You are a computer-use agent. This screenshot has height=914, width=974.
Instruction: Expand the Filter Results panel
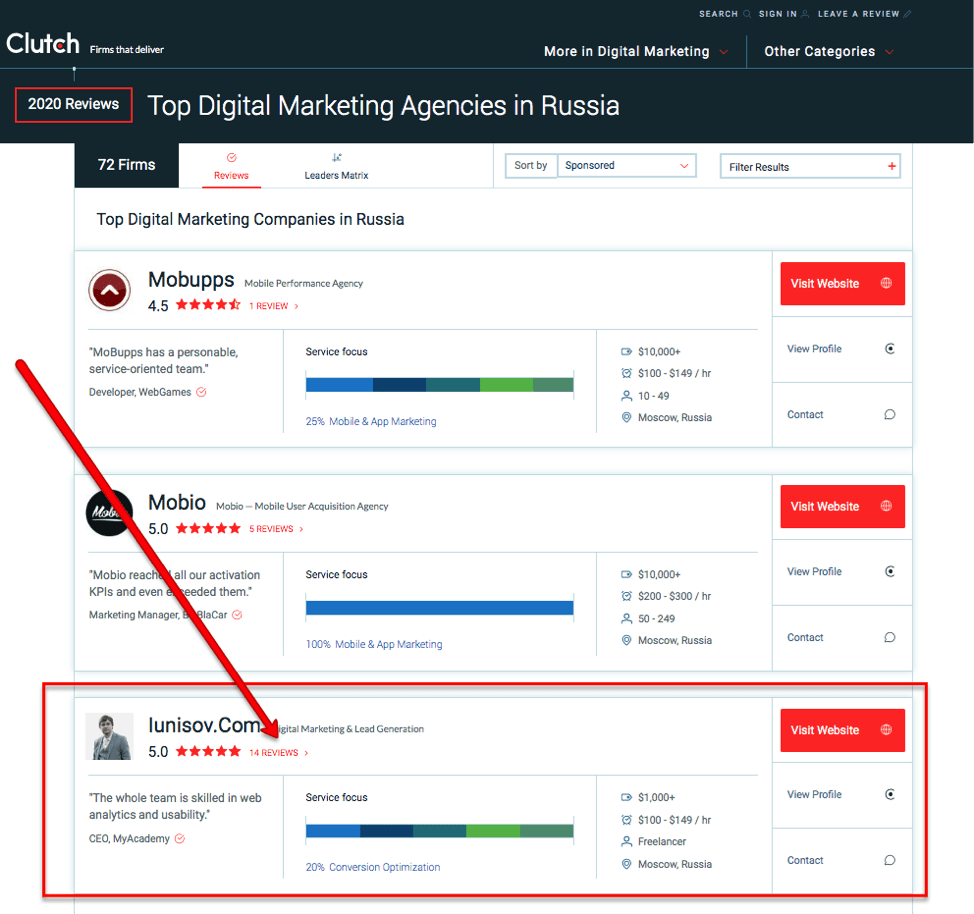pyautogui.click(x=810, y=167)
